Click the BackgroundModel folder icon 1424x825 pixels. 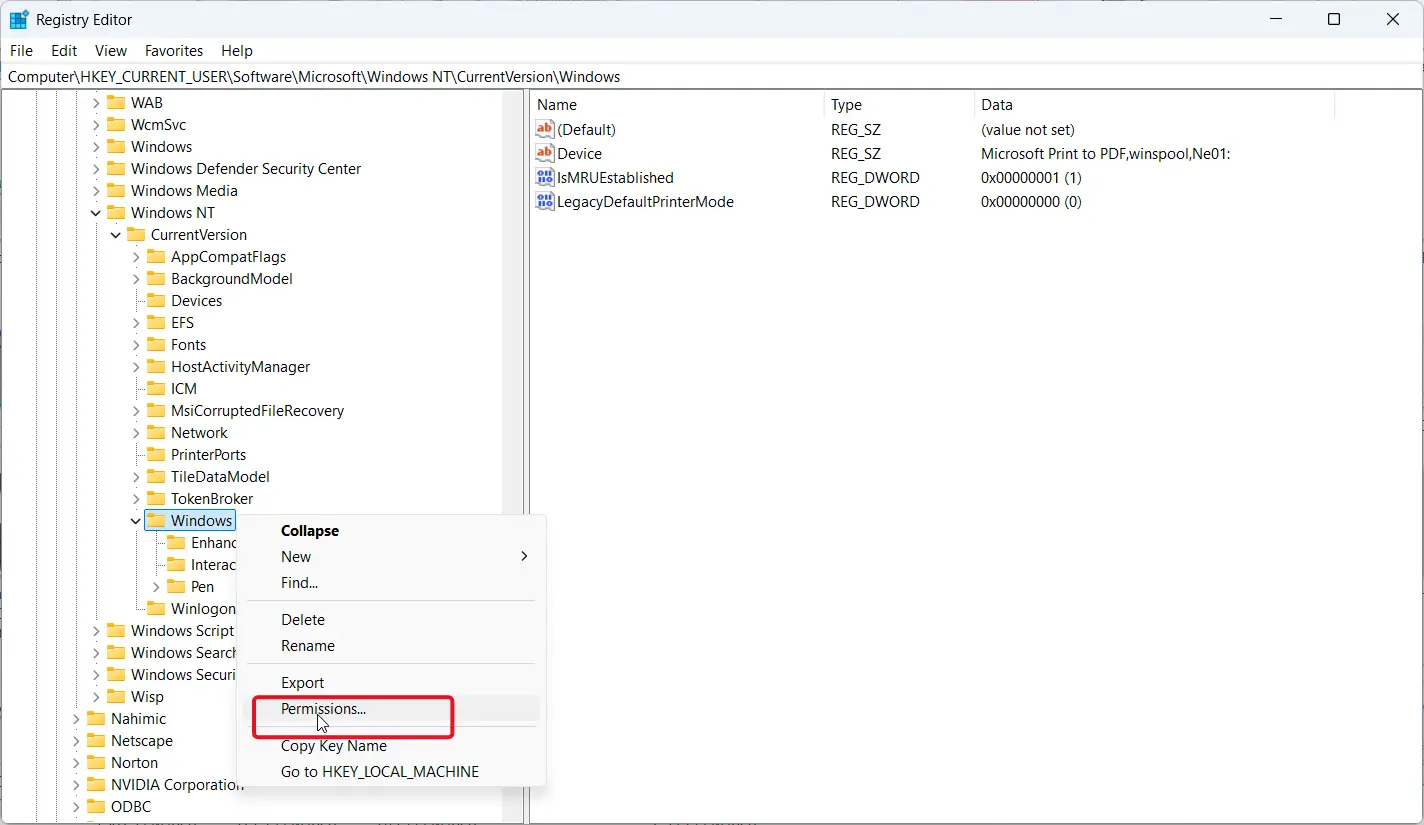click(x=156, y=278)
